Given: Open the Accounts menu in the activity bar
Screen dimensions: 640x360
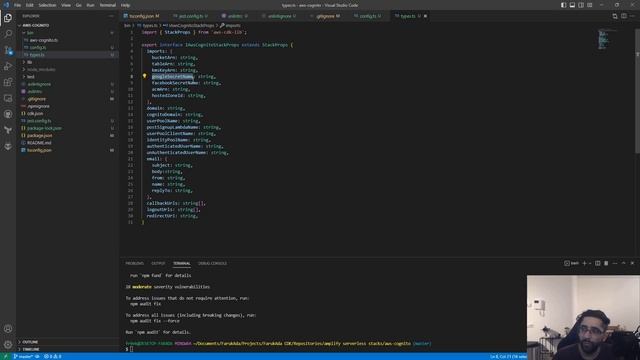Looking at the screenshot, I should point(8,329).
